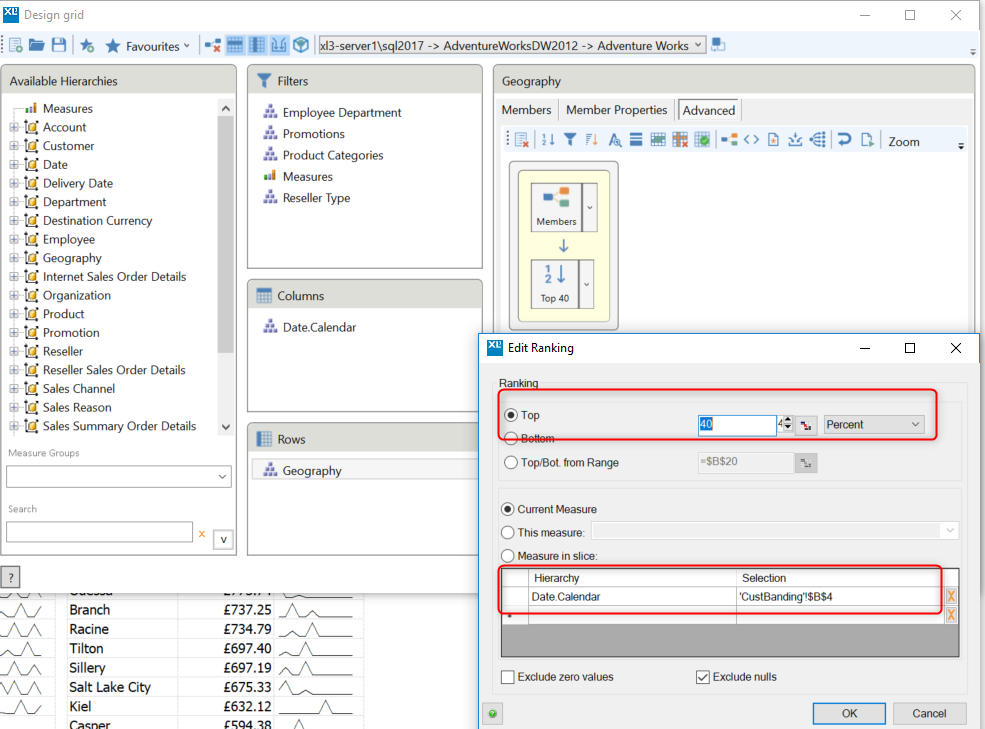Expand the Geography hierarchy tree node

(x=14, y=258)
